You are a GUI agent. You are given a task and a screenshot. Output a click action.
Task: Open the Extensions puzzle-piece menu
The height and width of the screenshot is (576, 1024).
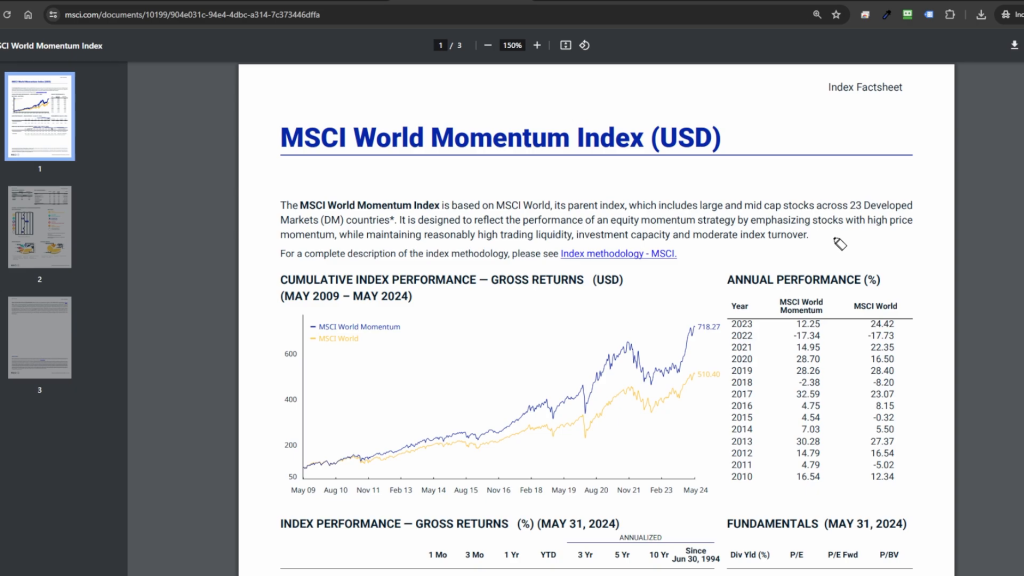coord(950,14)
